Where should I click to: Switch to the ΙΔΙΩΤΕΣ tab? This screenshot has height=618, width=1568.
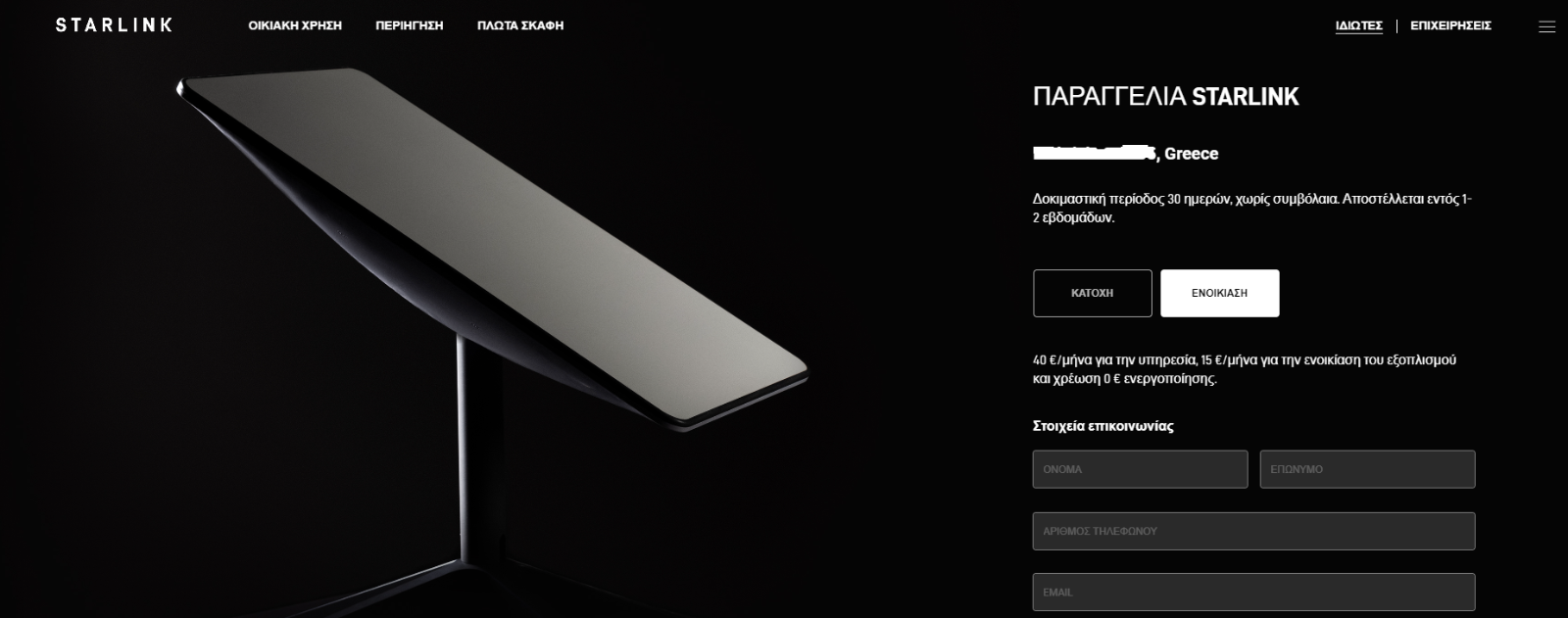(x=1358, y=25)
